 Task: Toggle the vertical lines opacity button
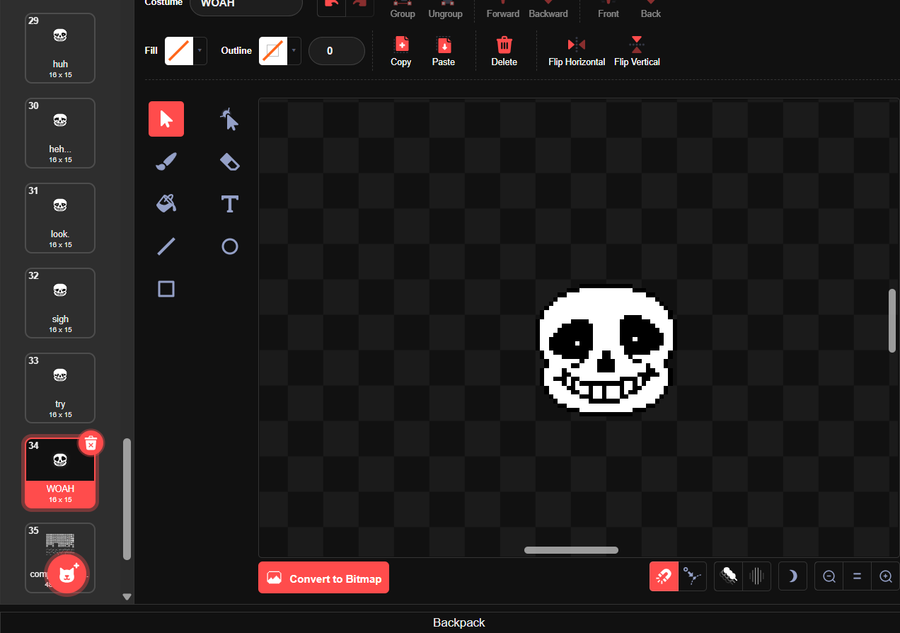757,576
